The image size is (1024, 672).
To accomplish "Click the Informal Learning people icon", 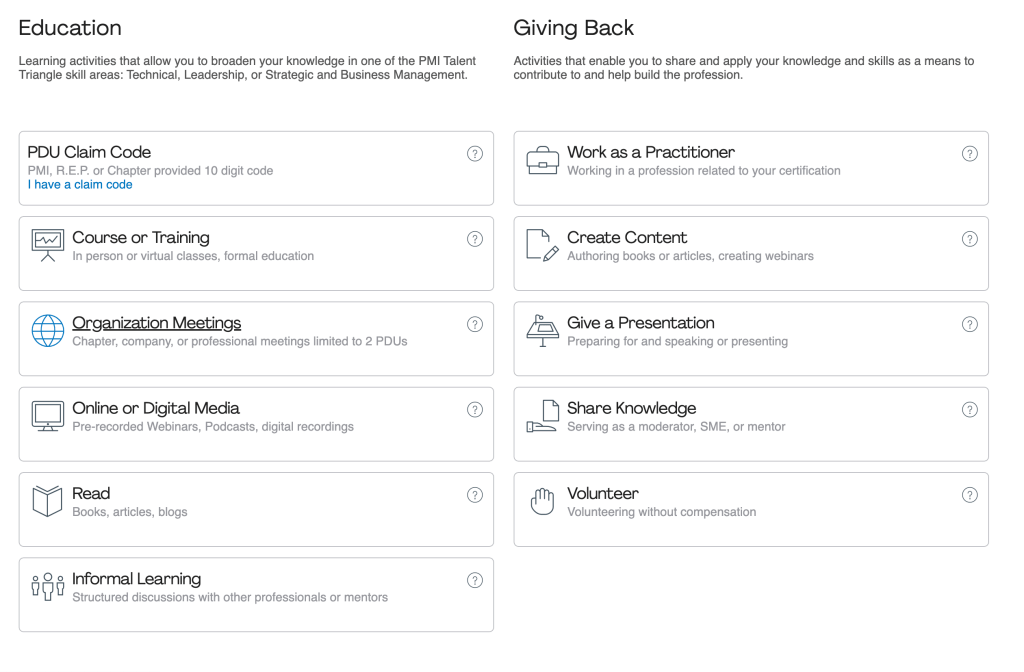I will tap(47, 586).
